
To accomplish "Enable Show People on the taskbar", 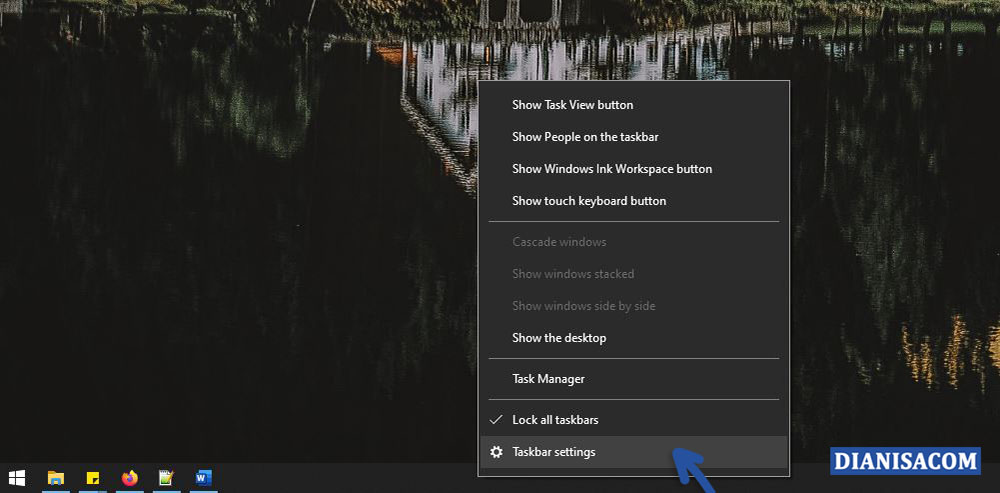I will pyautogui.click(x=634, y=136).
